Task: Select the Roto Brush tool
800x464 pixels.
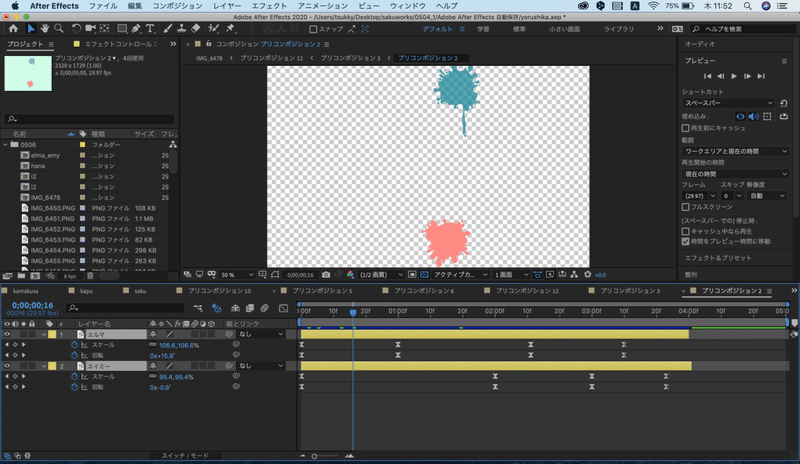Action: click(213, 29)
